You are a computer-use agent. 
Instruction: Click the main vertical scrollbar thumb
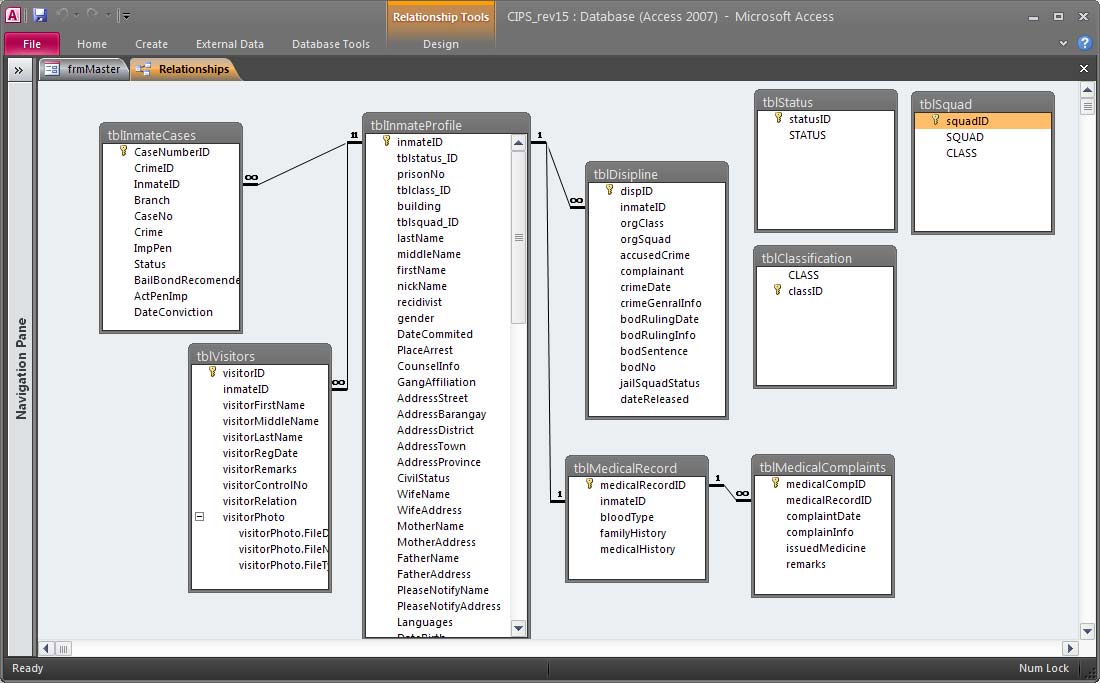(x=1087, y=107)
